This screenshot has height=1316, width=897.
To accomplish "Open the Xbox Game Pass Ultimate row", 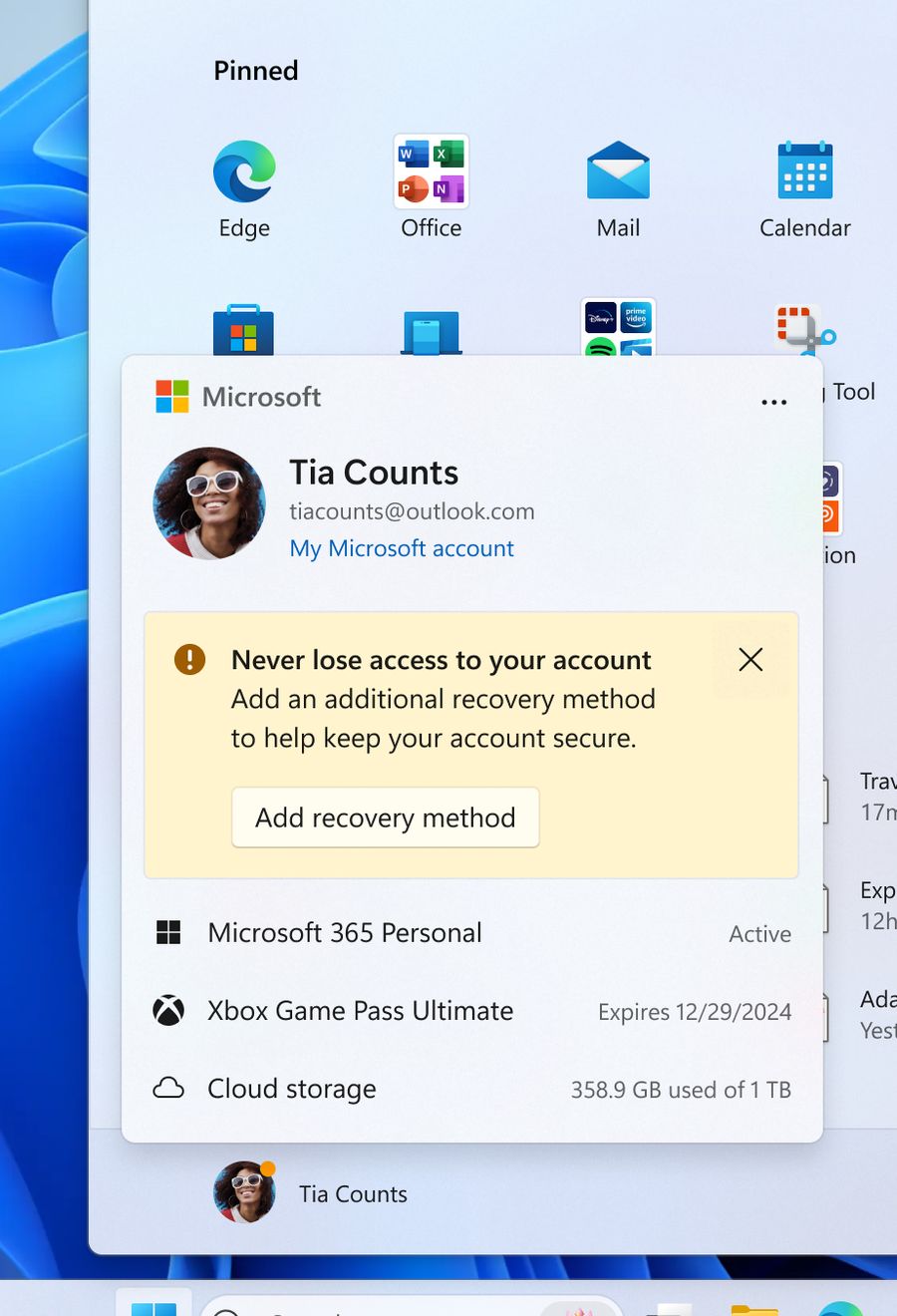I will (x=472, y=1011).
